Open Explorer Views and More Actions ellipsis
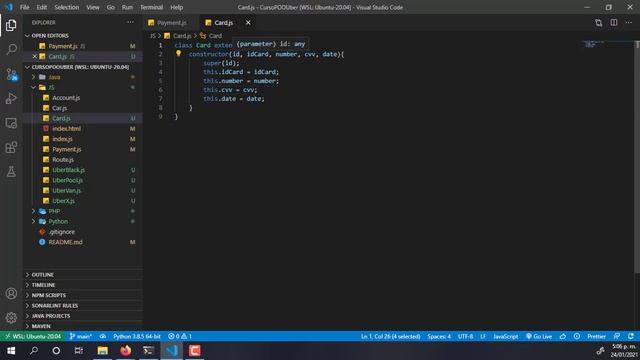 (x=130, y=22)
